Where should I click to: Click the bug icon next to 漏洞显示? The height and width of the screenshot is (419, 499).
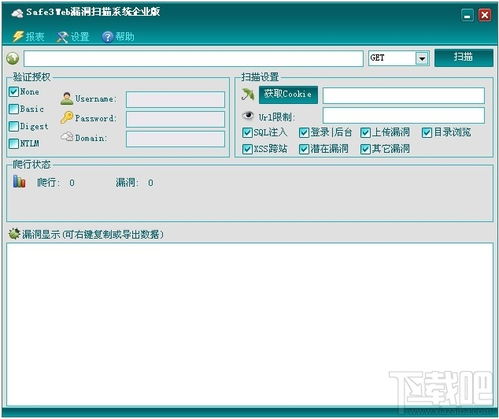[14, 234]
